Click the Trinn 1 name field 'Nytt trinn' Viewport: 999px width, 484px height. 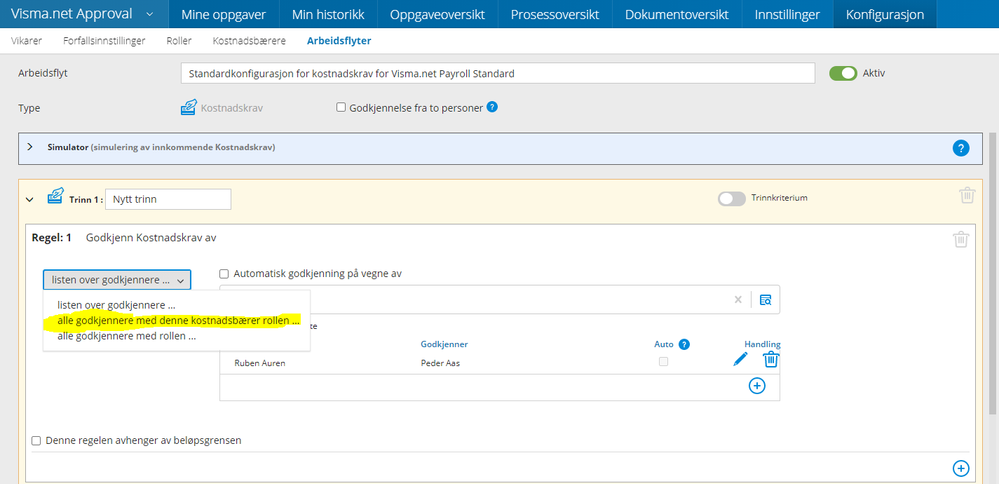[x=168, y=199]
